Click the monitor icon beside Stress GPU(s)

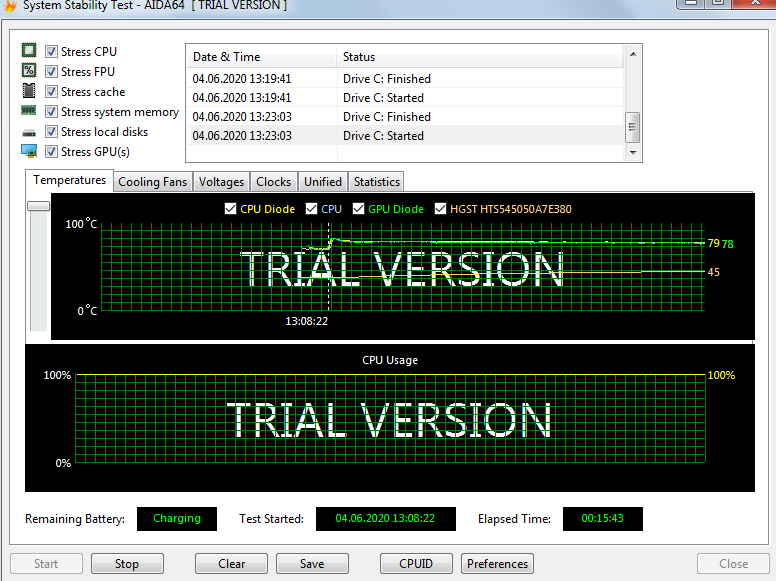29,151
